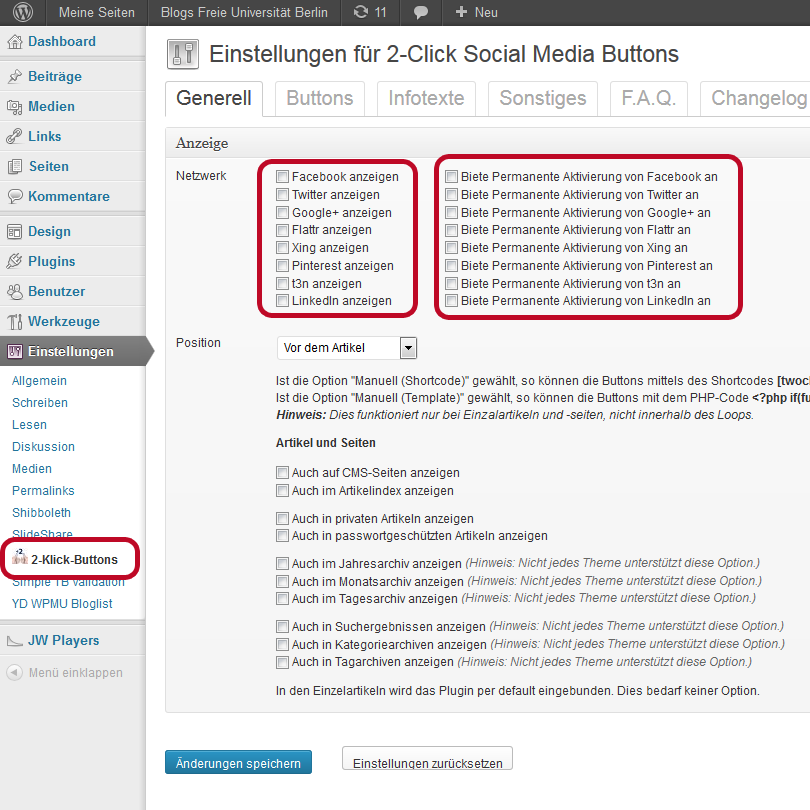This screenshot has width=810, height=810.
Task: Open Meine Seiten in admin bar
Action: pyautogui.click(x=96, y=13)
